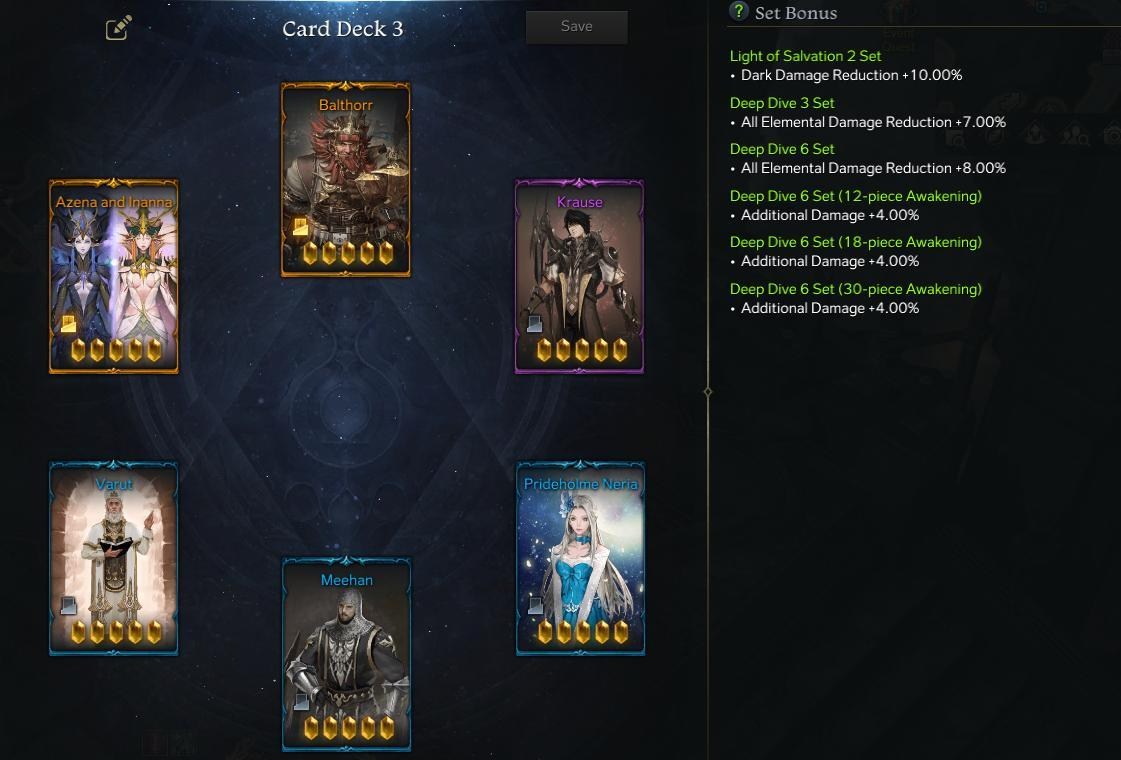
Task: Select the Krause card
Action: tap(580, 276)
